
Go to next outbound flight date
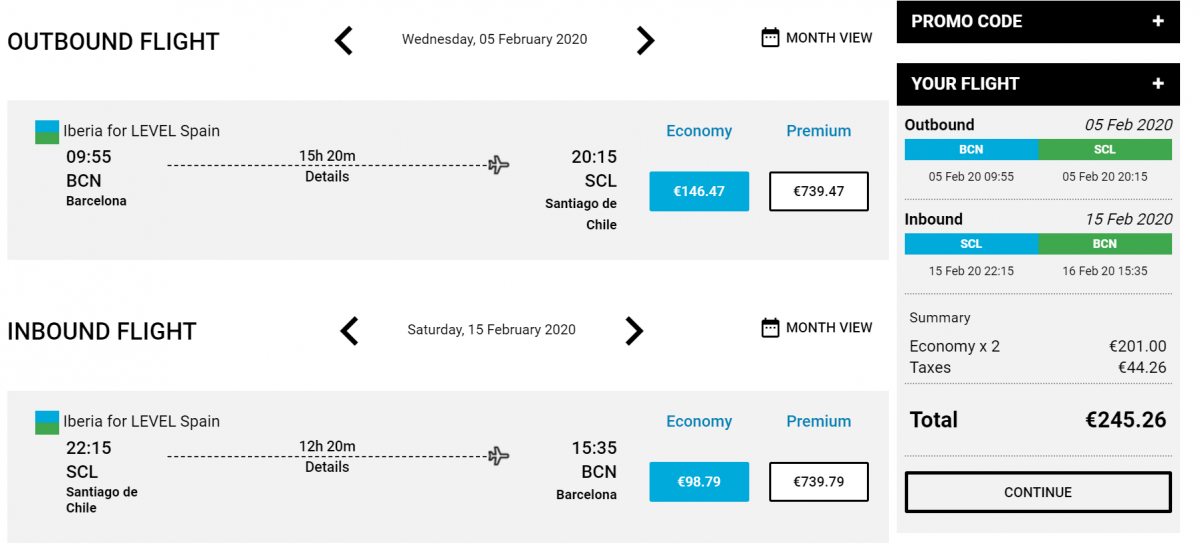click(646, 41)
